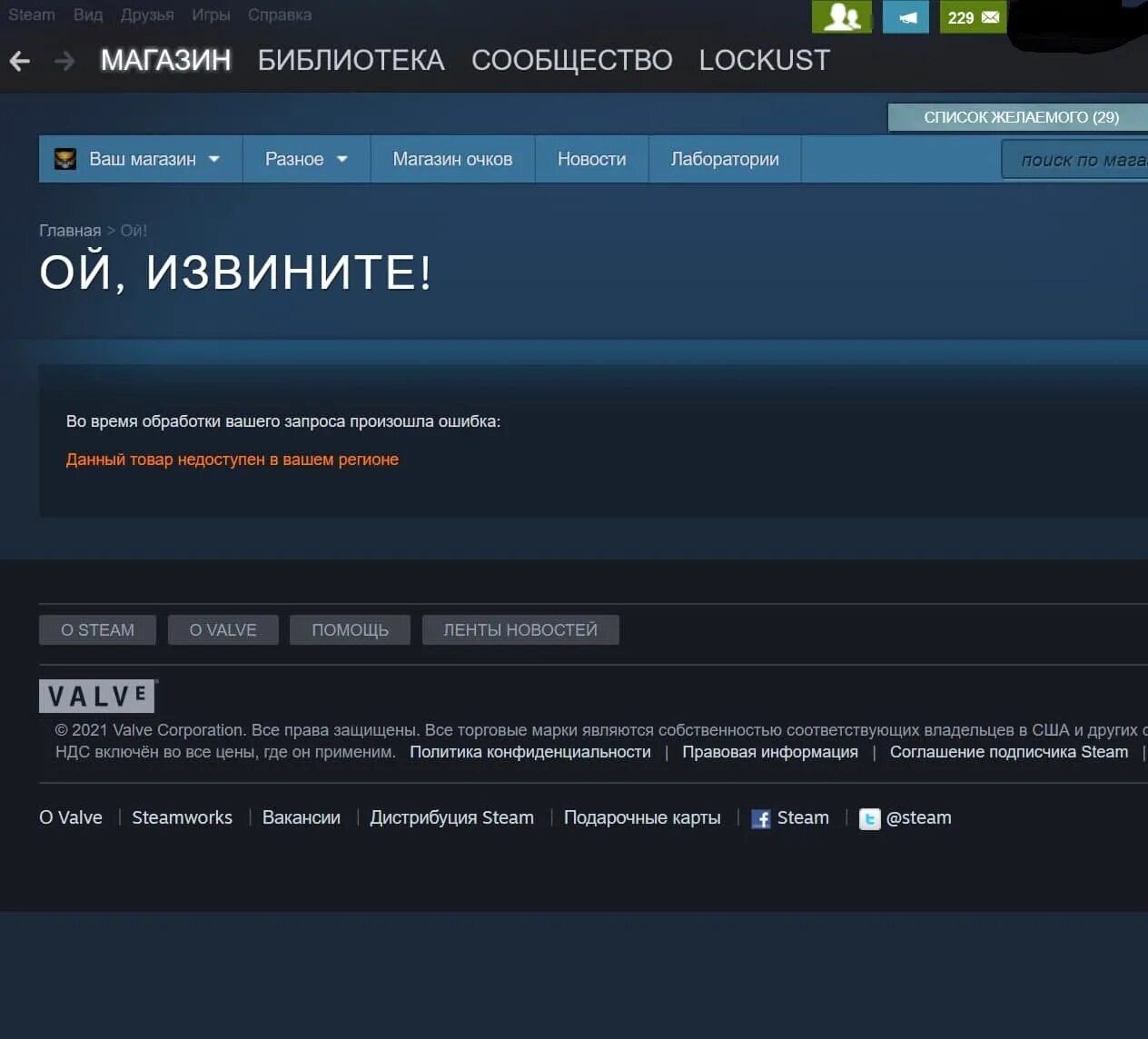1148x1039 pixels.
Task: Expand the Разное dropdown
Action: tap(306, 159)
